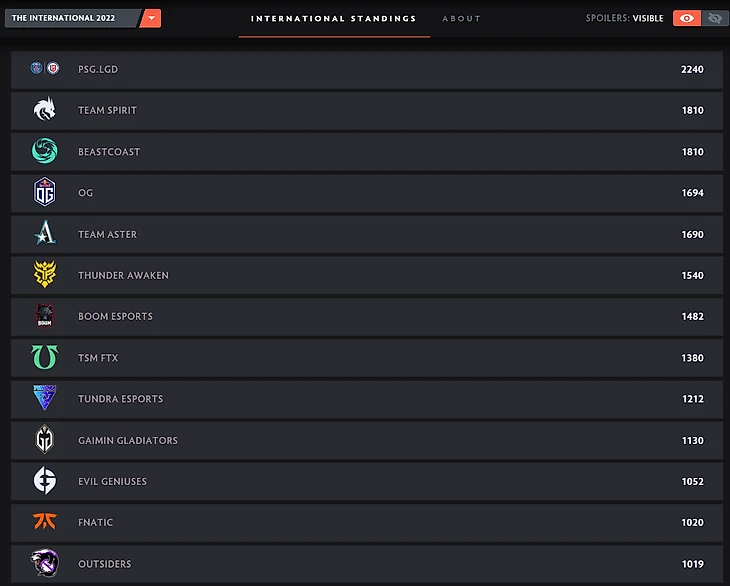Select the Gaimin Gladiators team name

(128, 440)
